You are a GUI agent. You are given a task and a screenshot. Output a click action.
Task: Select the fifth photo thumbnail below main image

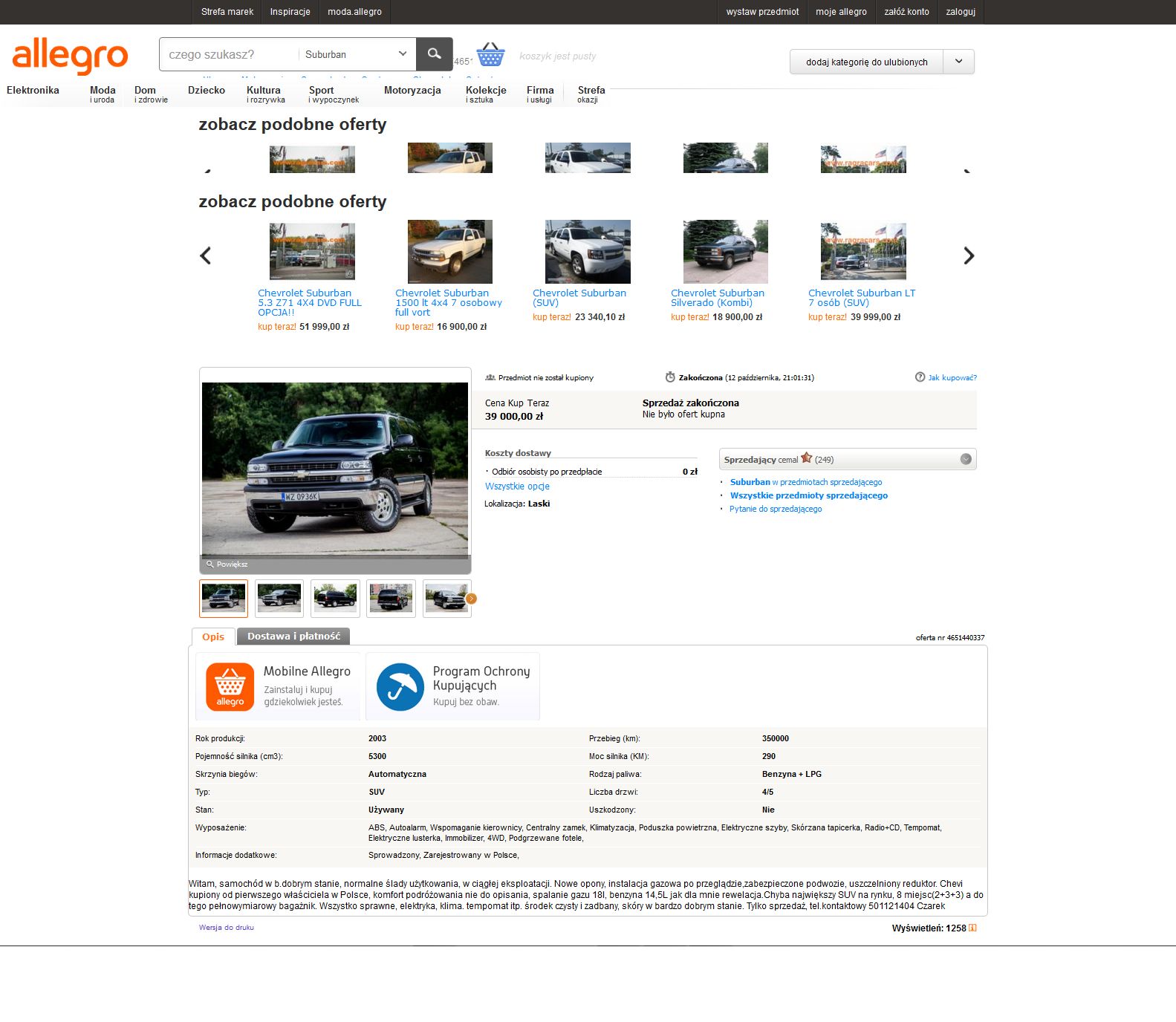click(x=447, y=599)
